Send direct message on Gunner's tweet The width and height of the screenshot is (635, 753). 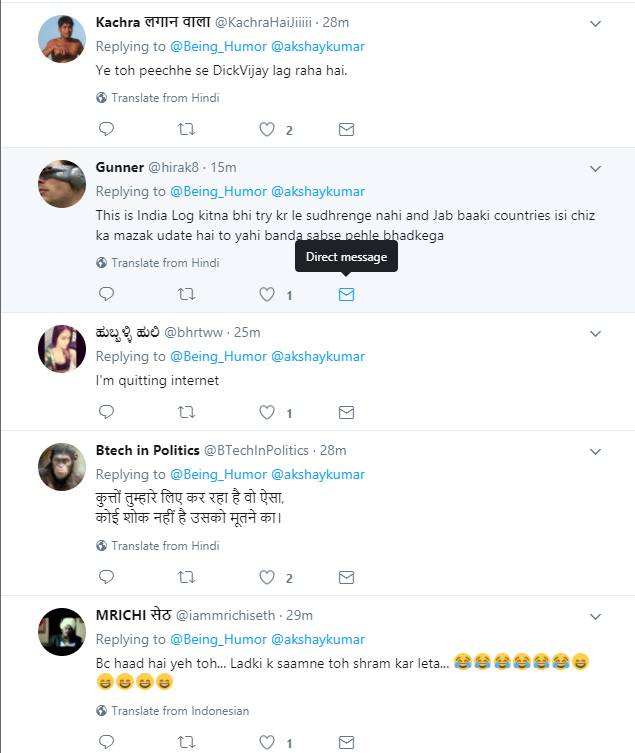[346, 294]
